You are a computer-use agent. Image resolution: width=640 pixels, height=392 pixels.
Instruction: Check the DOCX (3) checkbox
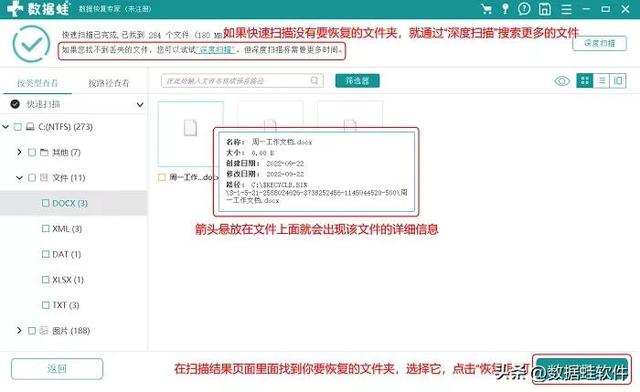(x=45, y=203)
